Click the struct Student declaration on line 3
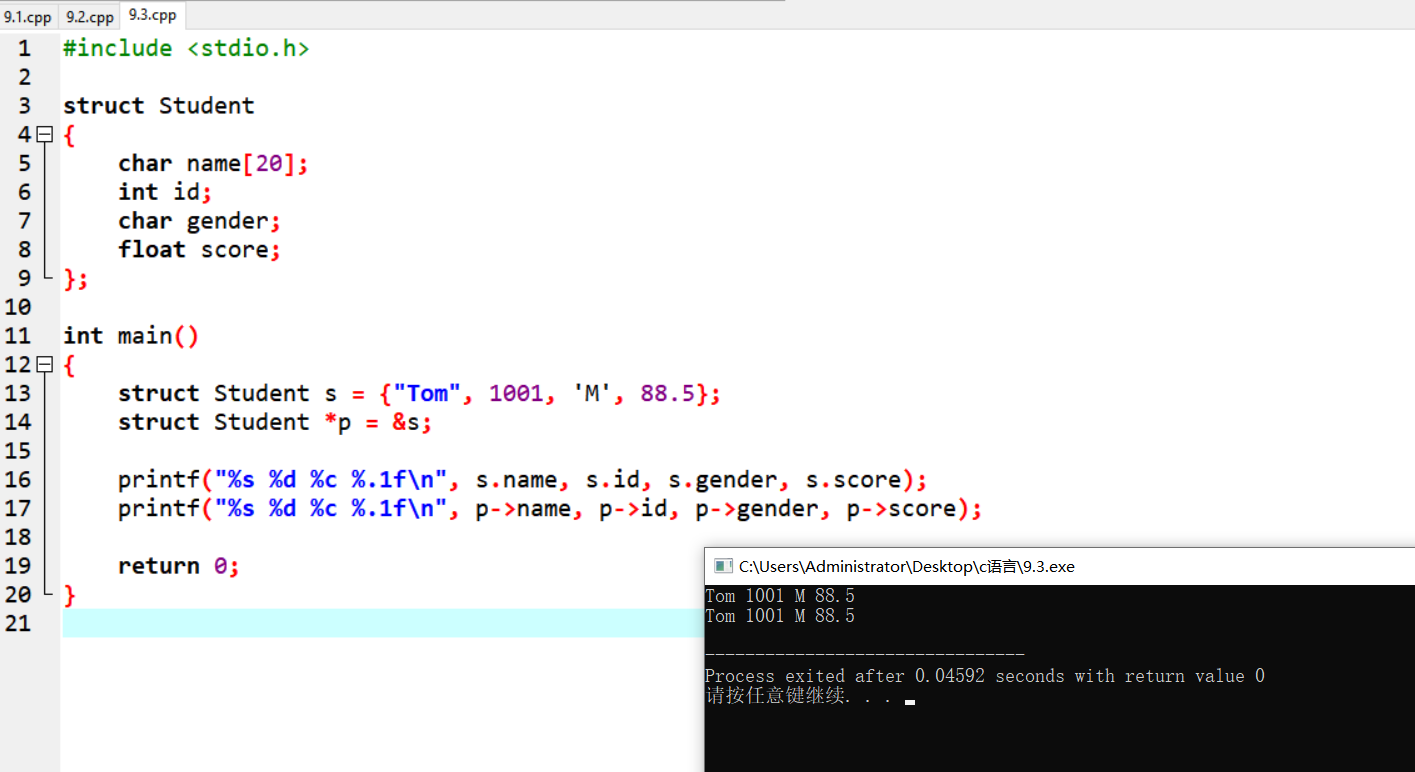This screenshot has width=1415, height=772. tap(159, 105)
